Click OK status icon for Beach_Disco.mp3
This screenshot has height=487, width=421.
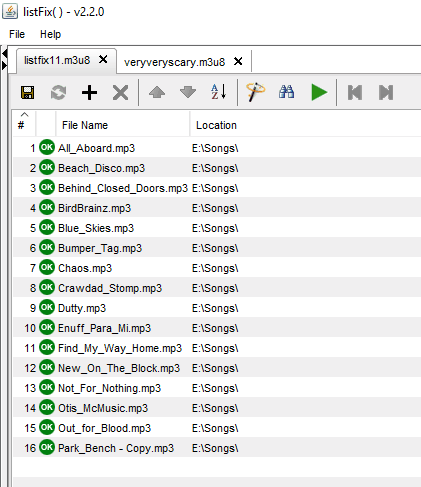click(x=47, y=167)
